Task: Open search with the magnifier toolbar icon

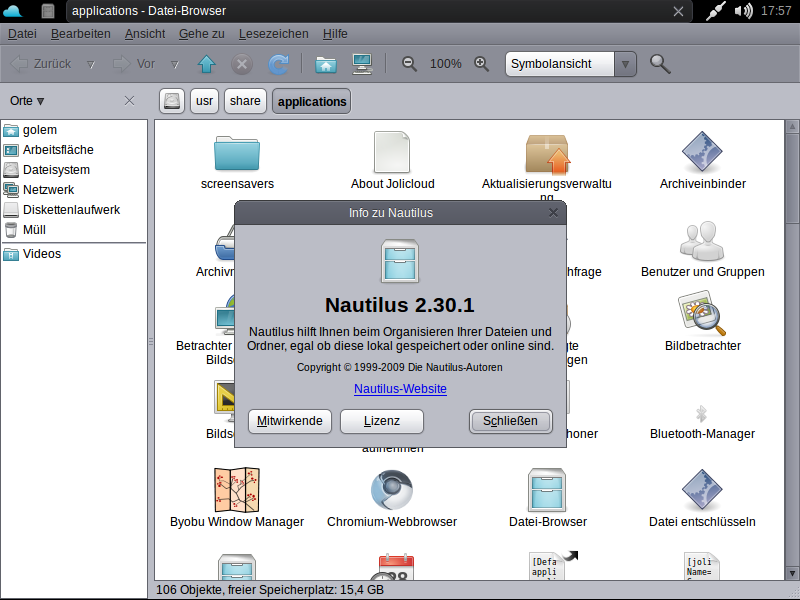Action: pos(659,63)
